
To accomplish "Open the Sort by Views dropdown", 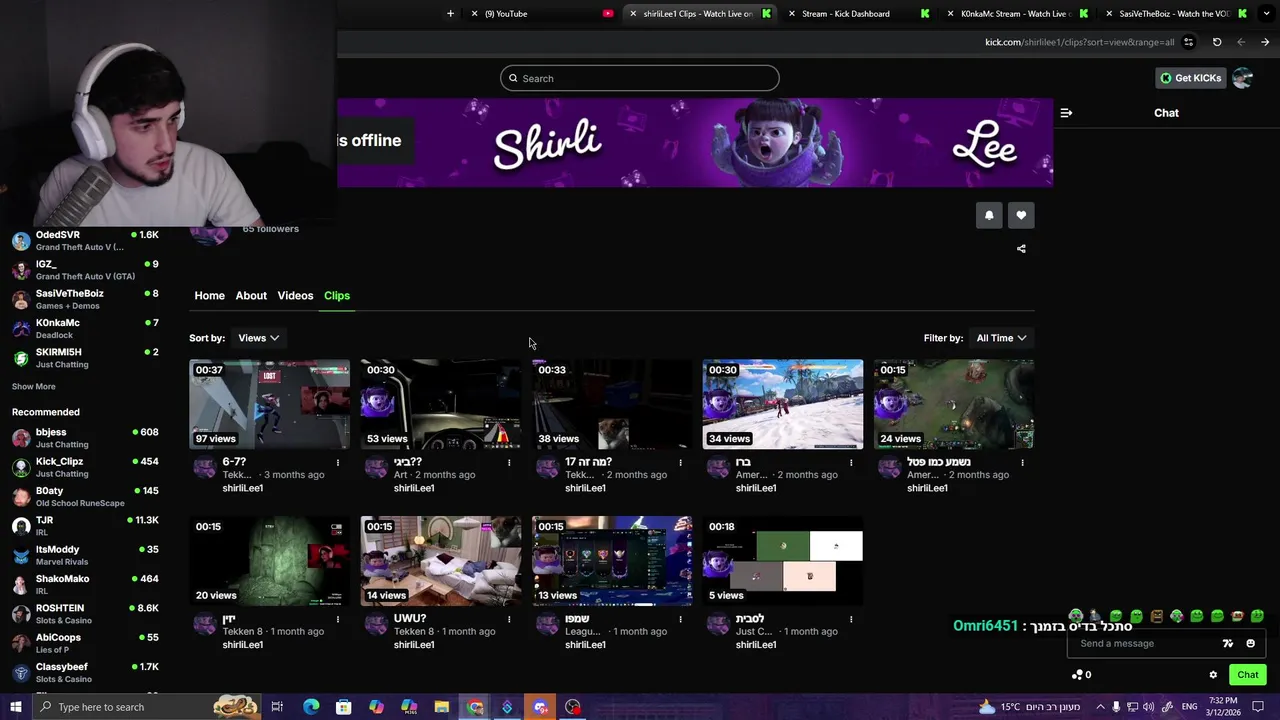I will (258, 338).
